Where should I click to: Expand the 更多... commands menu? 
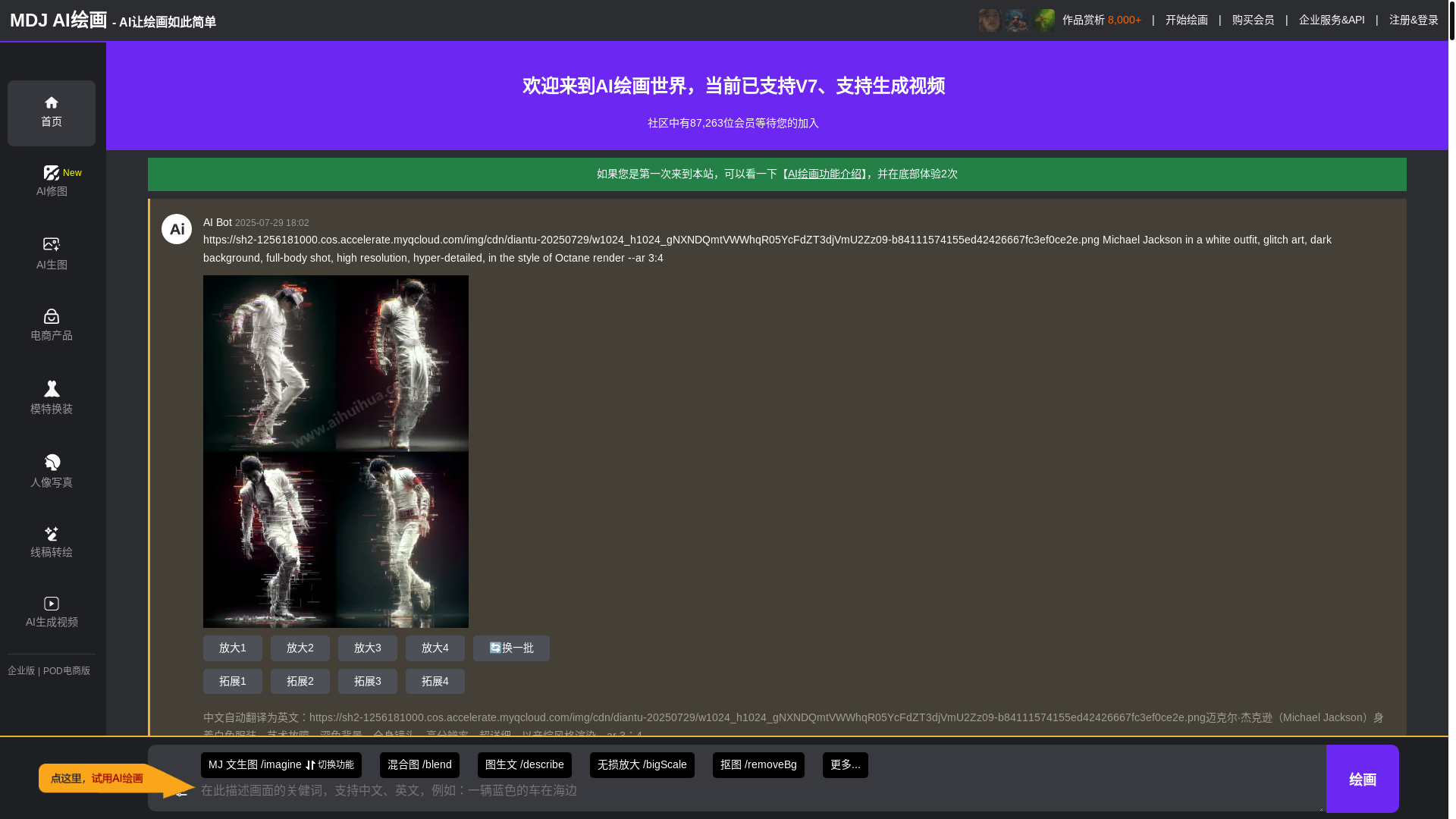[x=846, y=765]
